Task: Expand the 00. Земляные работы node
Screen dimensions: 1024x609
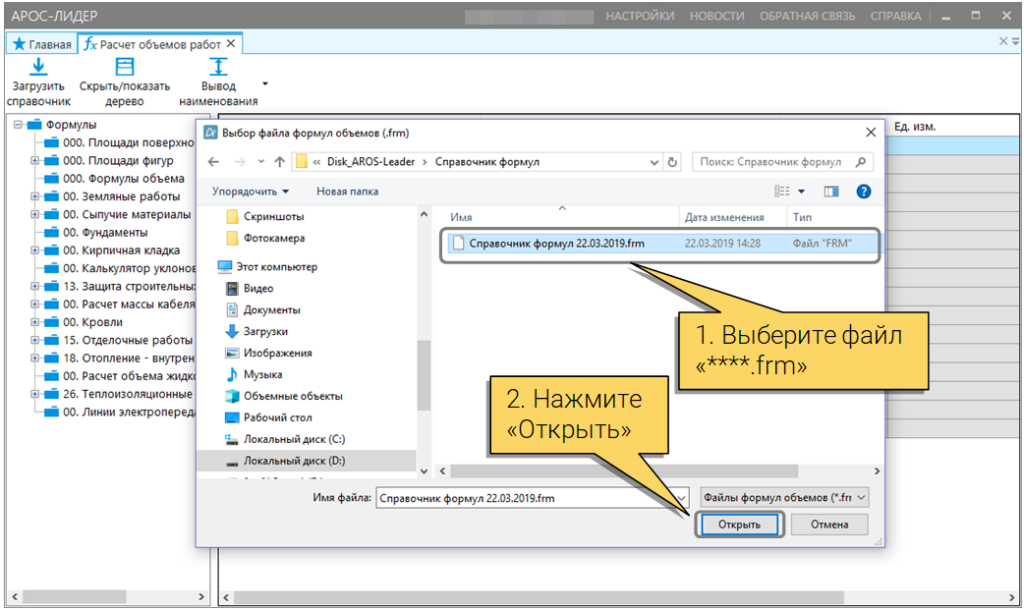Action: pyautogui.click(x=34, y=196)
